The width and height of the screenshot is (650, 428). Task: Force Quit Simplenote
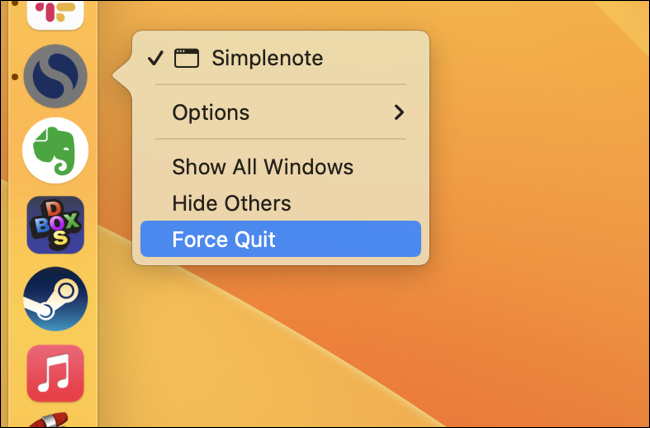pyautogui.click(x=281, y=239)
